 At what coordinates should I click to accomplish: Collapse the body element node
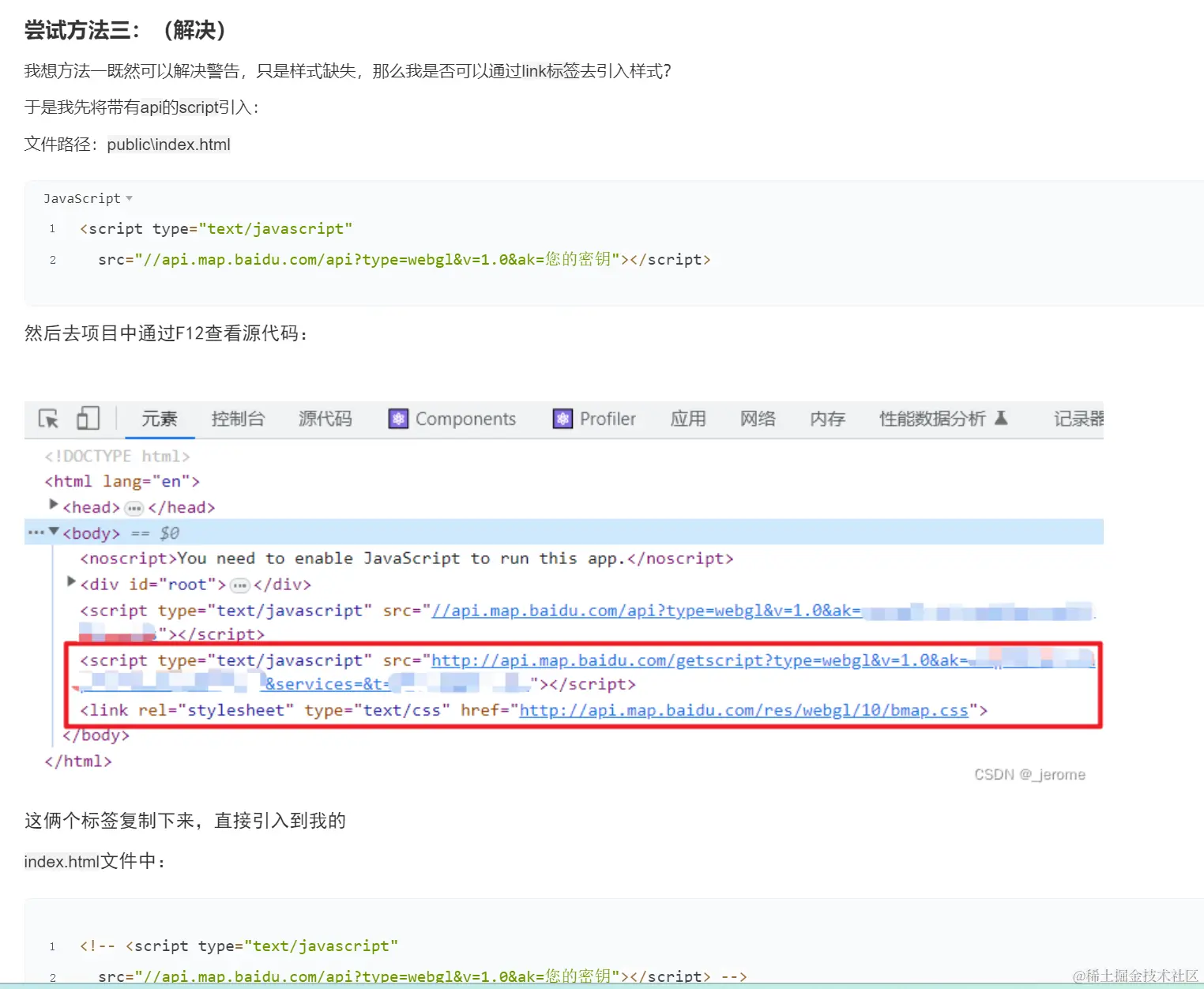click(54, 532)
